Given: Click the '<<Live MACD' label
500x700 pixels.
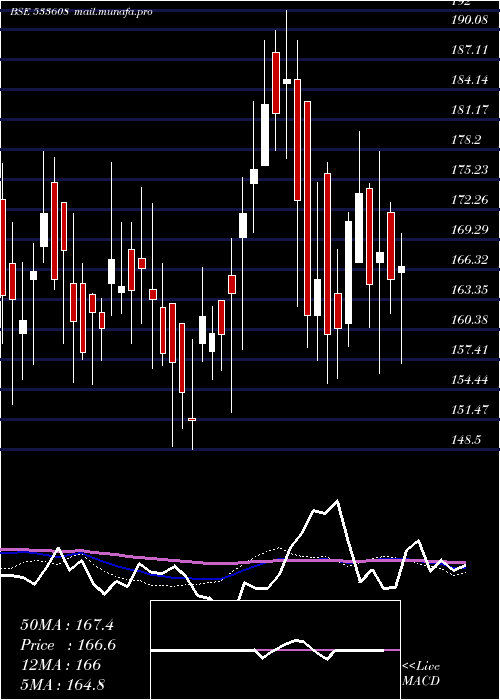Looking at the screenshot, I should [x=421, y=674].
